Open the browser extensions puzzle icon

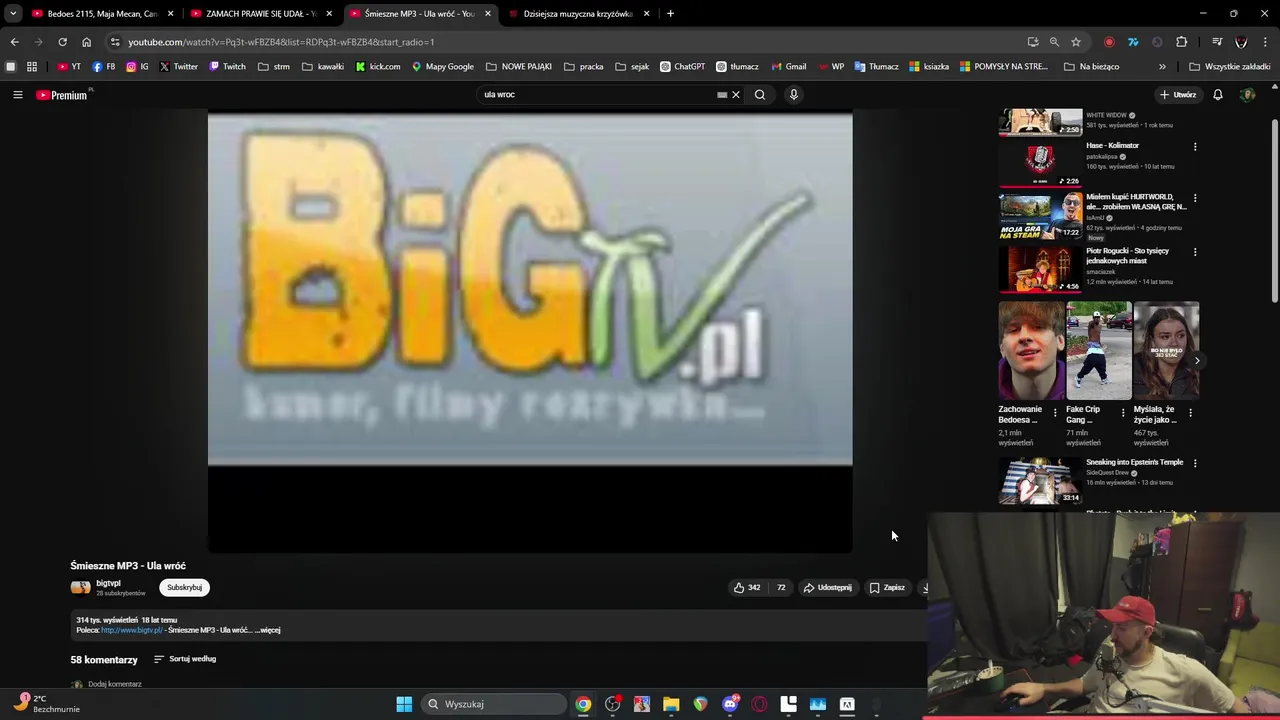tap(1182, 42)
